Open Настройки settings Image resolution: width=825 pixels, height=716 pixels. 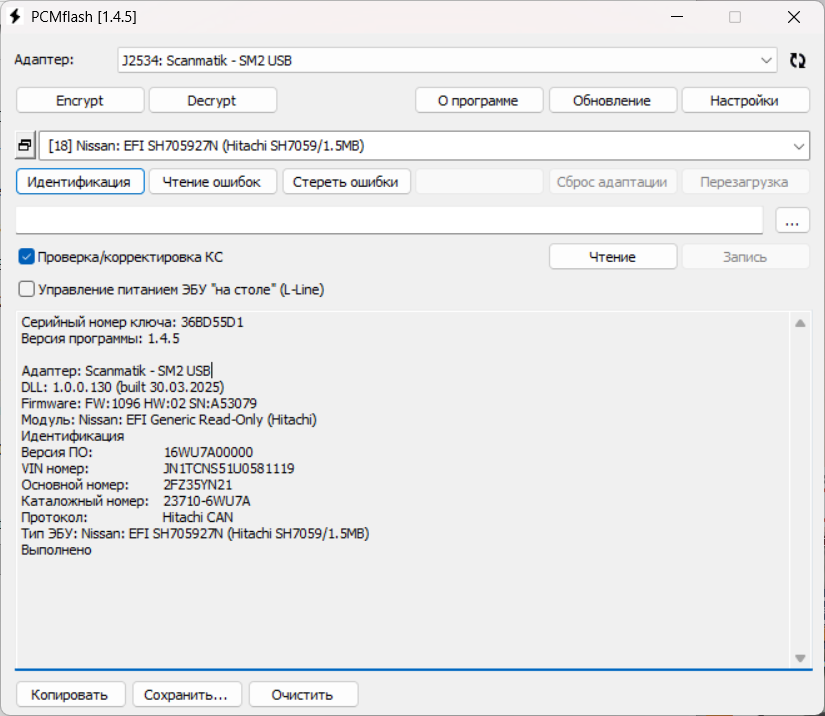(745, 100)
